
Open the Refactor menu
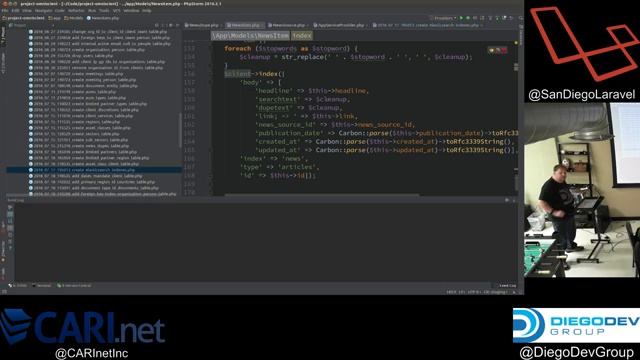[x=76, y=11]
